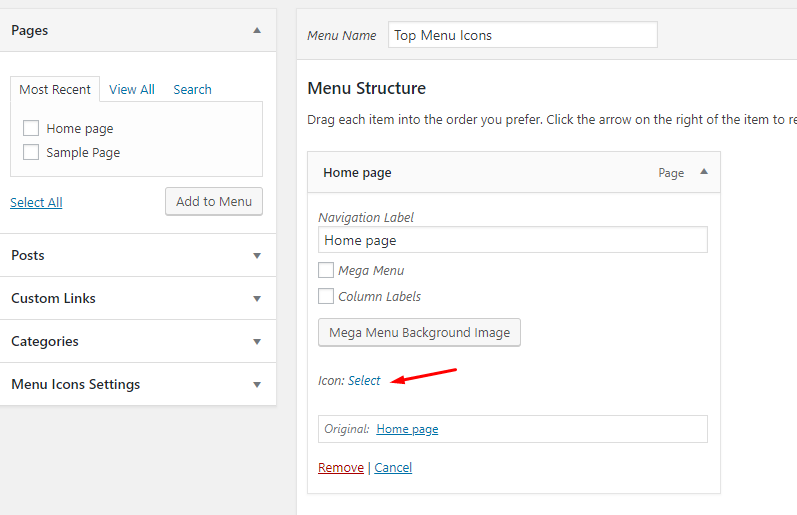Viewport: 797px width, 515px height.
Task: Click the Add to Menu button
Action: pyautogui.click(x=214, y=201)
